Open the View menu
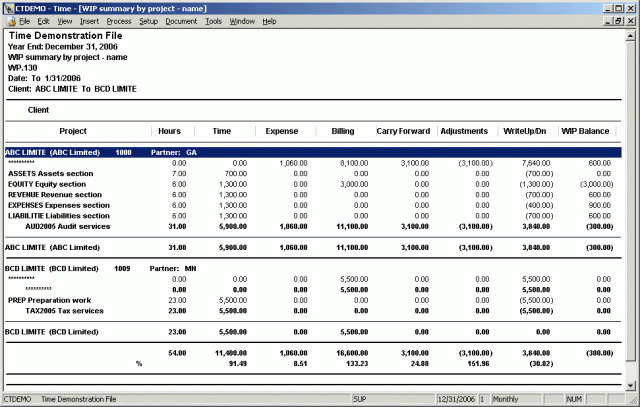 pyautogui.click(x=65, y=21)
